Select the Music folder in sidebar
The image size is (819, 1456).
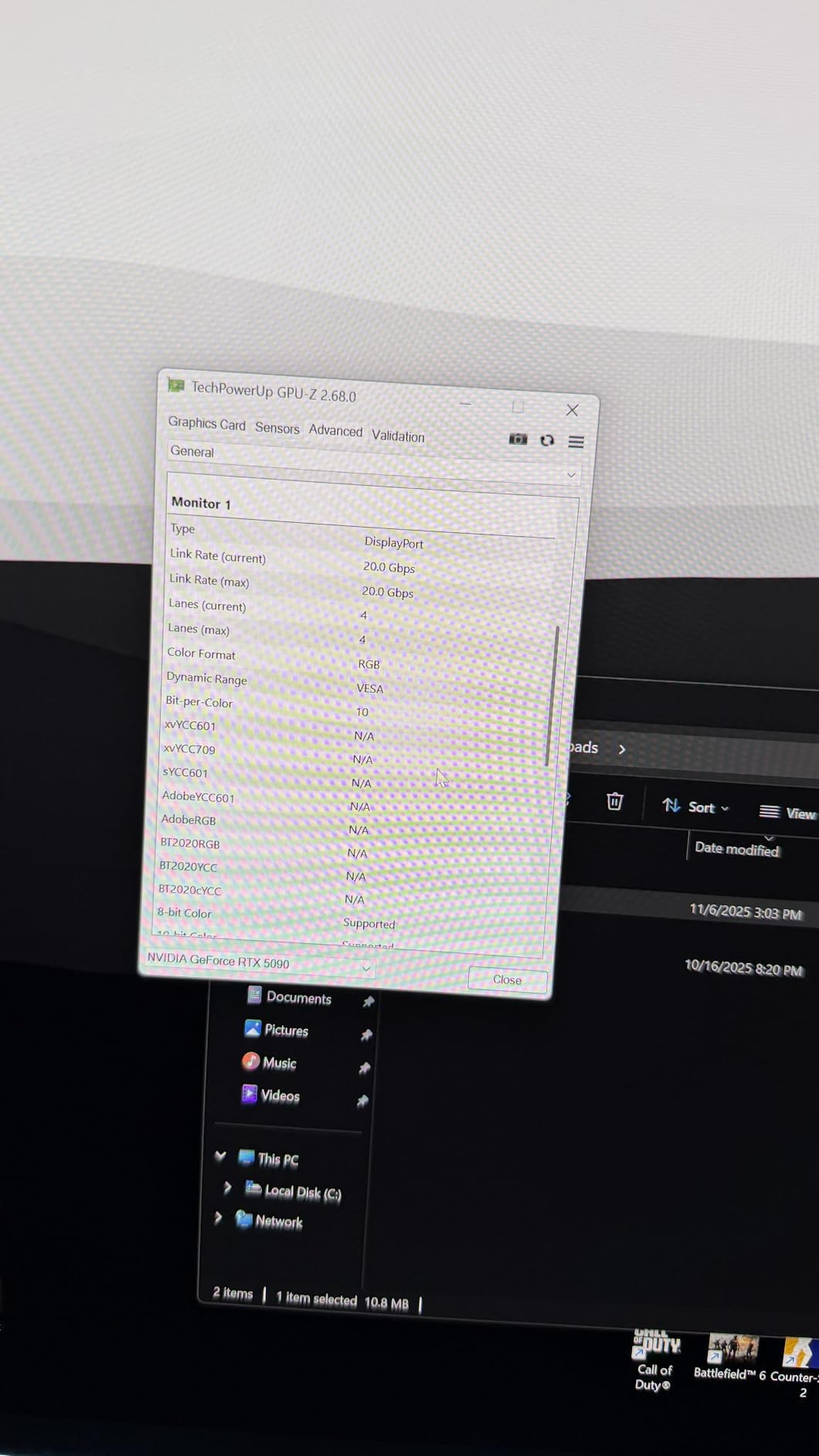point(278,1064)
